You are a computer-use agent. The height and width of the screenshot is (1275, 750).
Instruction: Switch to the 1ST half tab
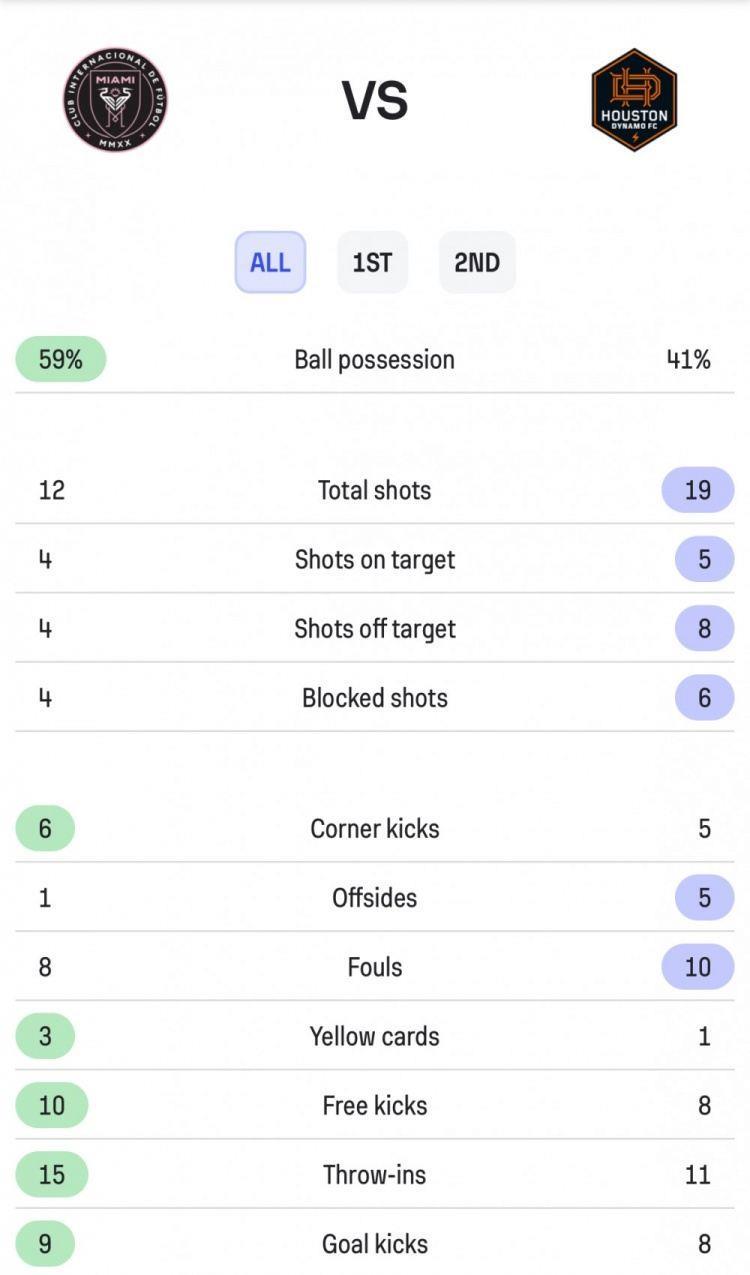point(372,262)
